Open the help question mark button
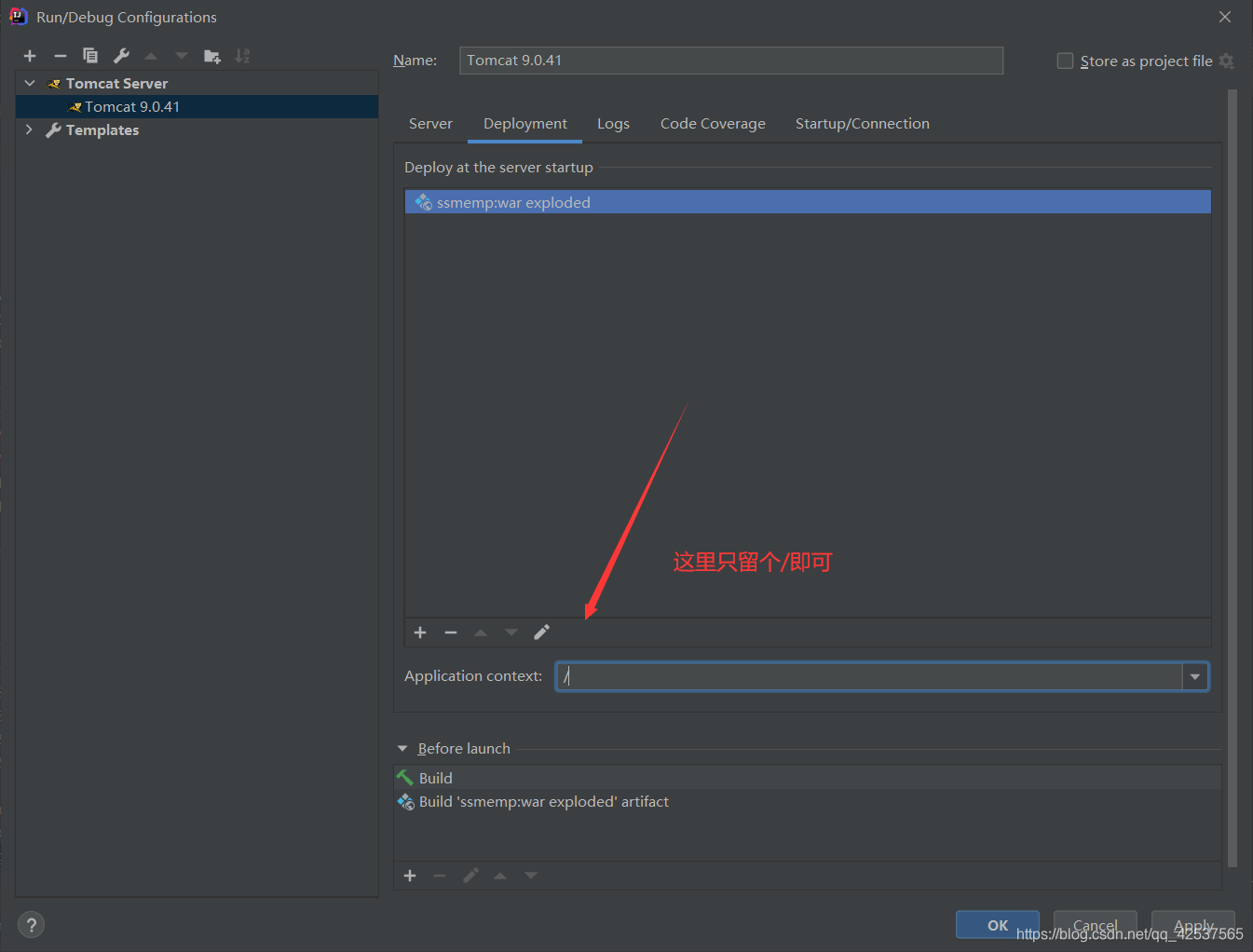The height and width of the screenshot is (952, 1253). [x=31, y=924]
